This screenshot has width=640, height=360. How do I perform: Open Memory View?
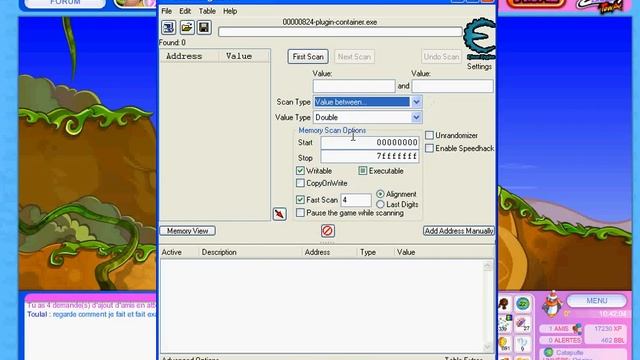(x=188, y=231)
